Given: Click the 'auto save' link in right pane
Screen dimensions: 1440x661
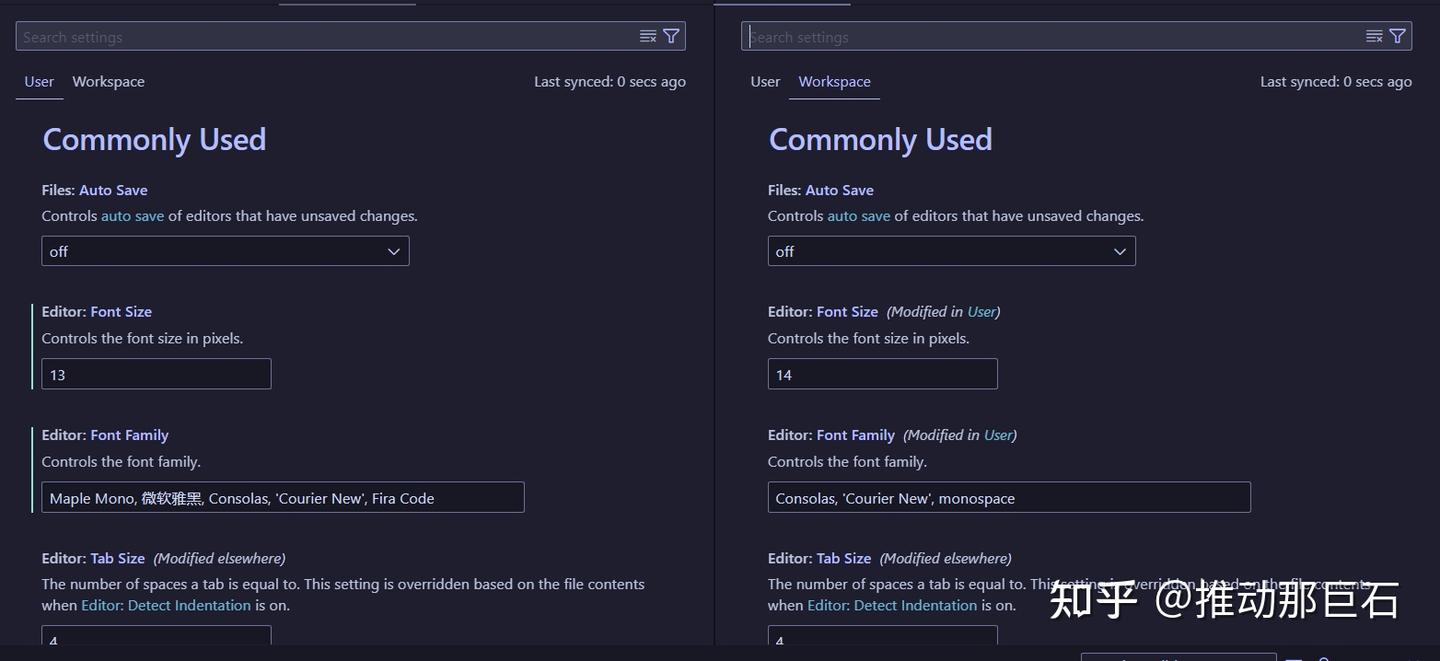Looking at the screenshot, I should [858, 216].
